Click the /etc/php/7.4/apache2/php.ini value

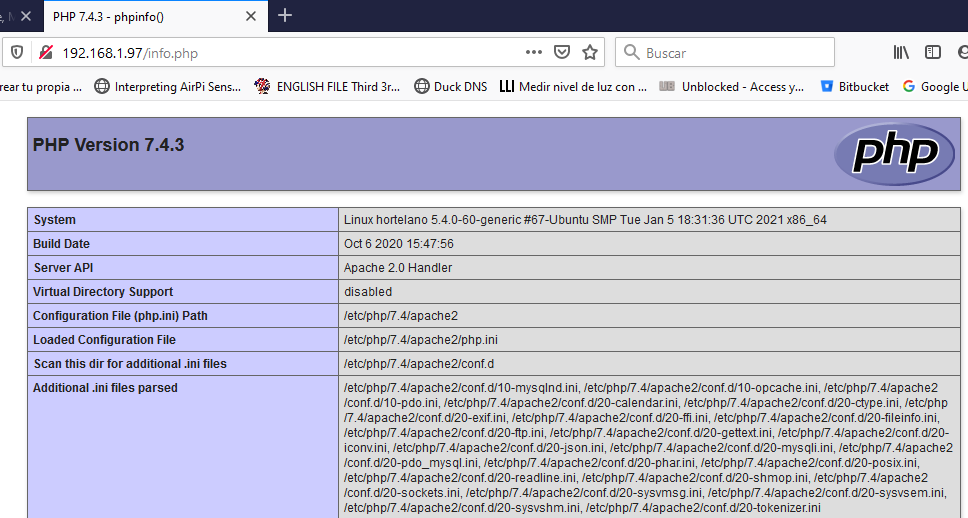[x=421, y=340]
